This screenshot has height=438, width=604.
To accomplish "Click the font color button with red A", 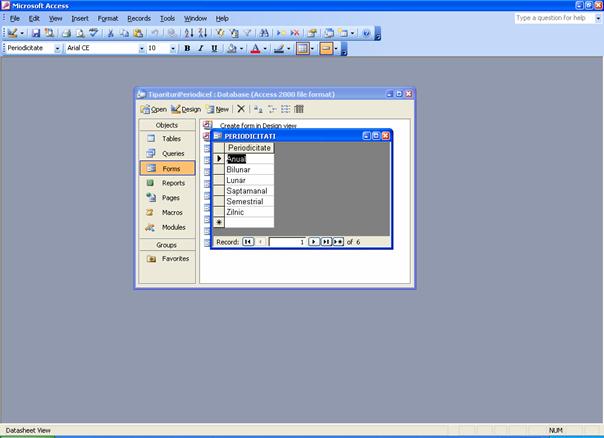I will [255, 48].
